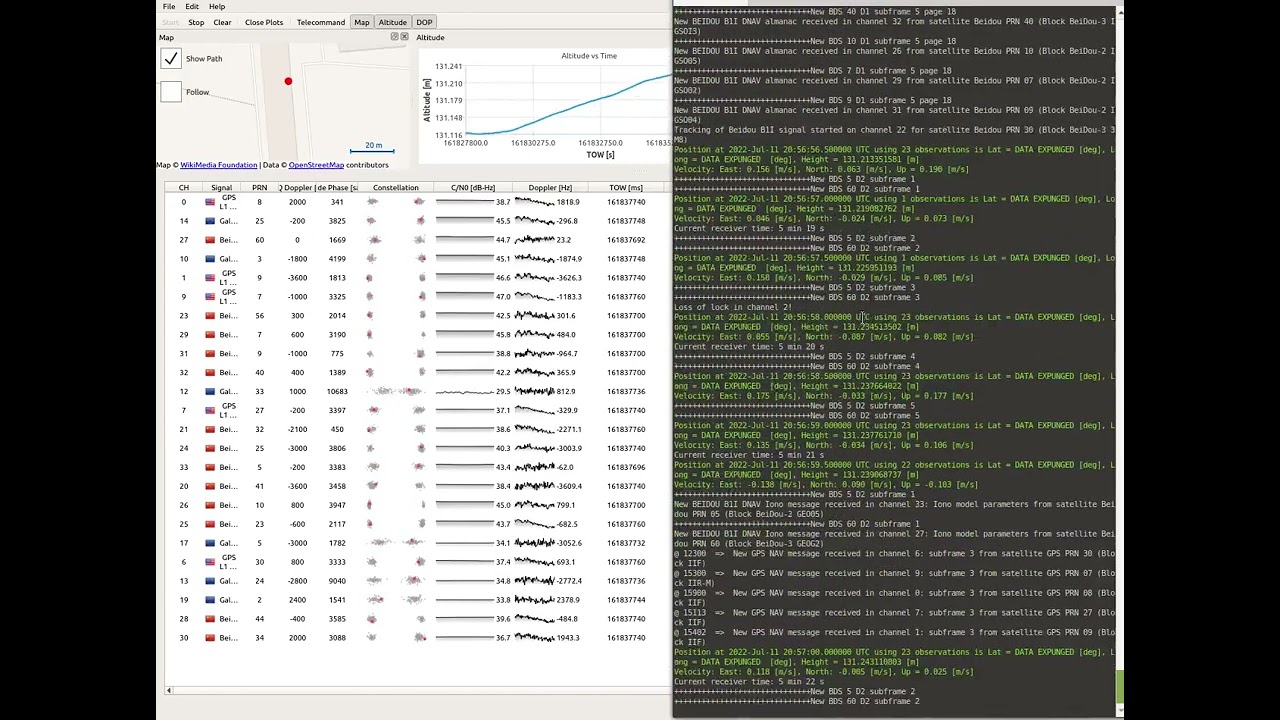
Task: Select Doppler value -3609.4 in channel 20 row
Action: [x=569, y=486]
